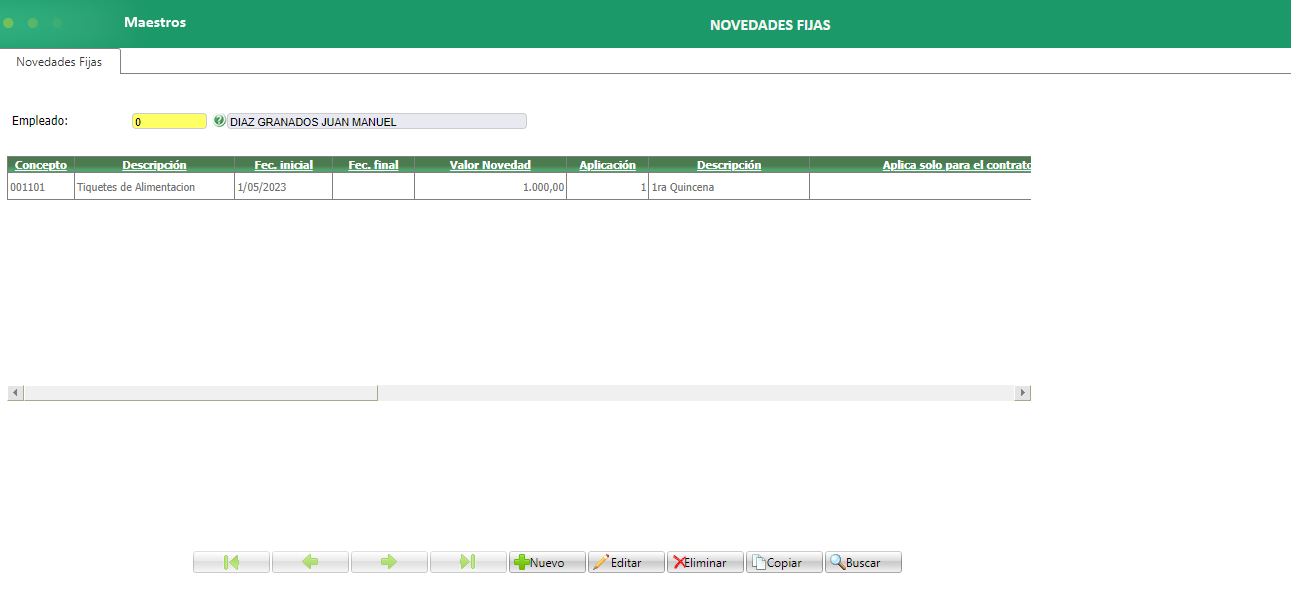This screenshot has height=607, width=1291.
Task: Select Tiquetes de Alimentacion cell
Action: [x=154, y=187]
